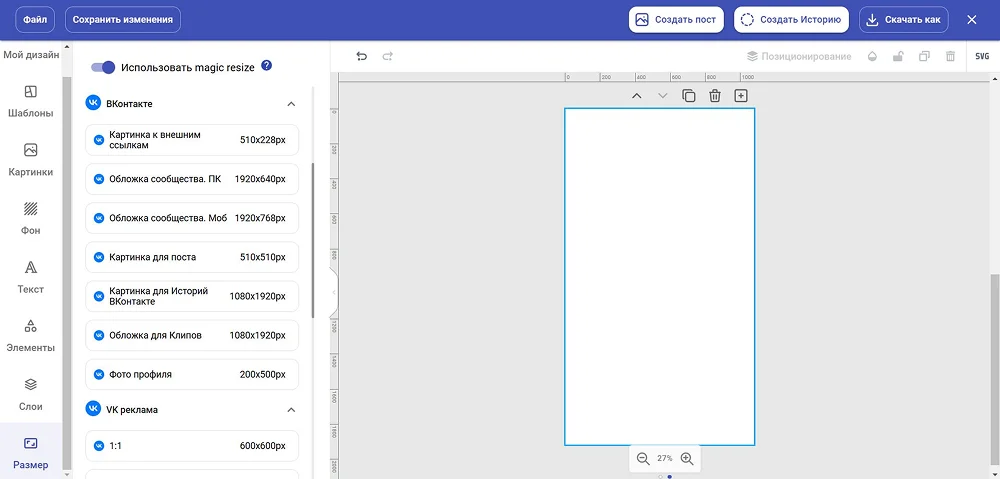Select Обложка сообщества. ПК size
This screenshot has height=479, width=1000.
(x=192, y=179)
